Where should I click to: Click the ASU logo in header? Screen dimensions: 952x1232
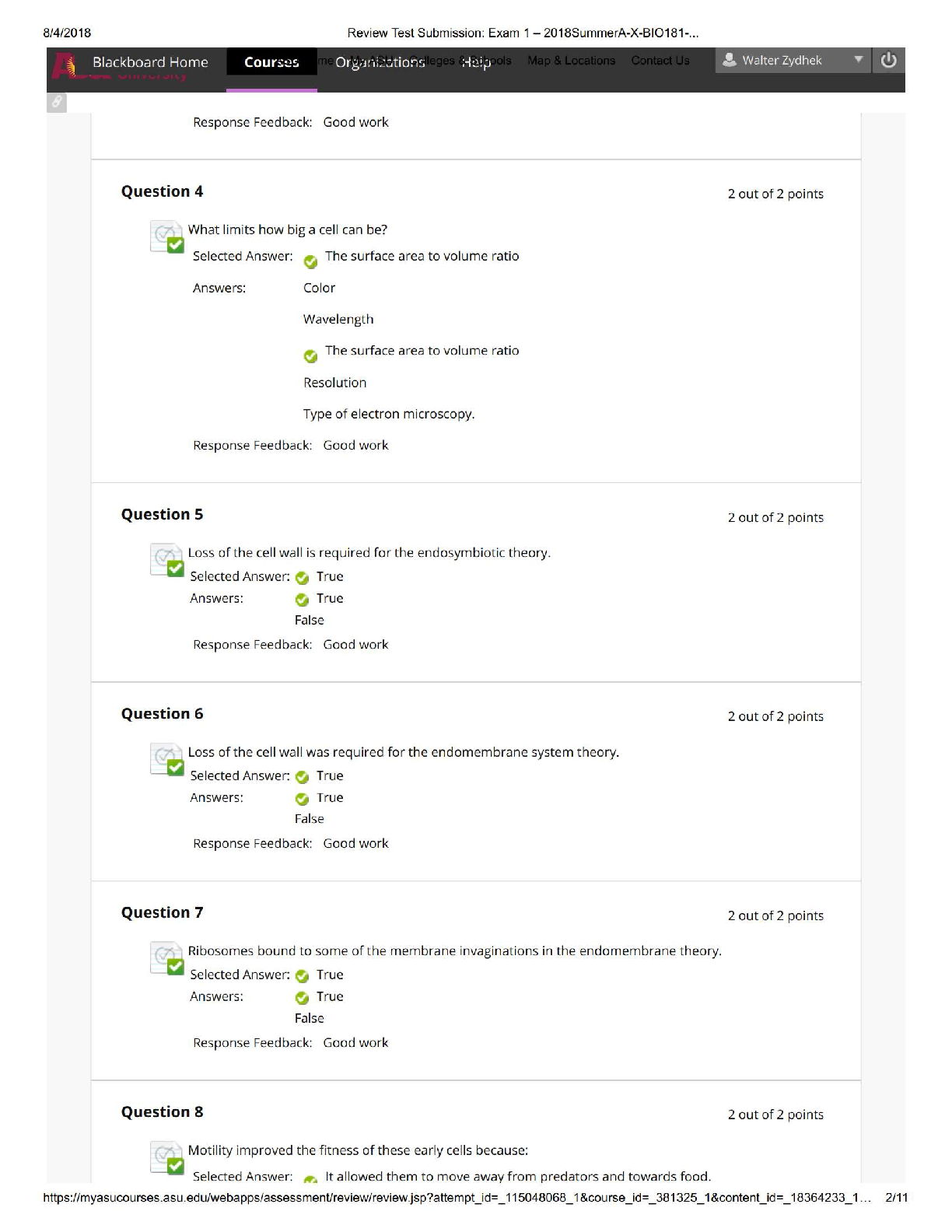64,66
